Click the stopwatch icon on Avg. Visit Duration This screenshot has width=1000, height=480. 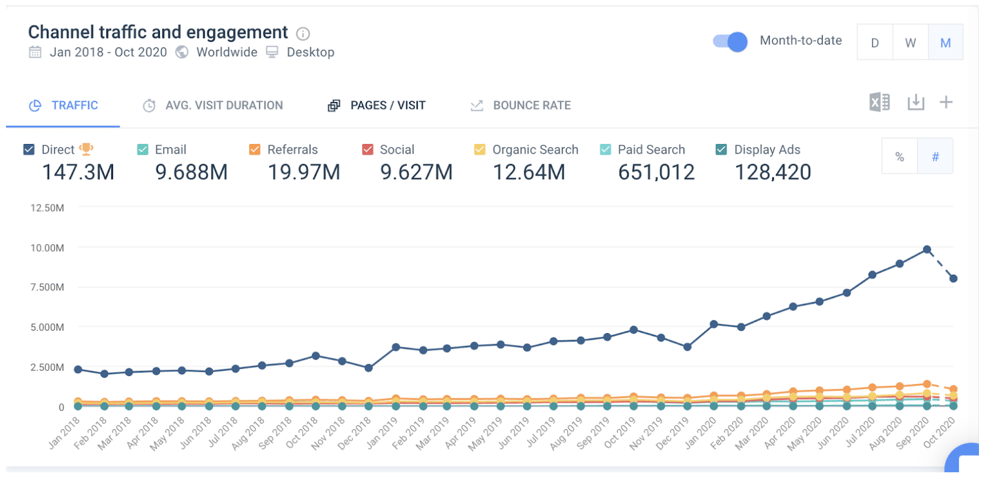[x=149, y=105]
